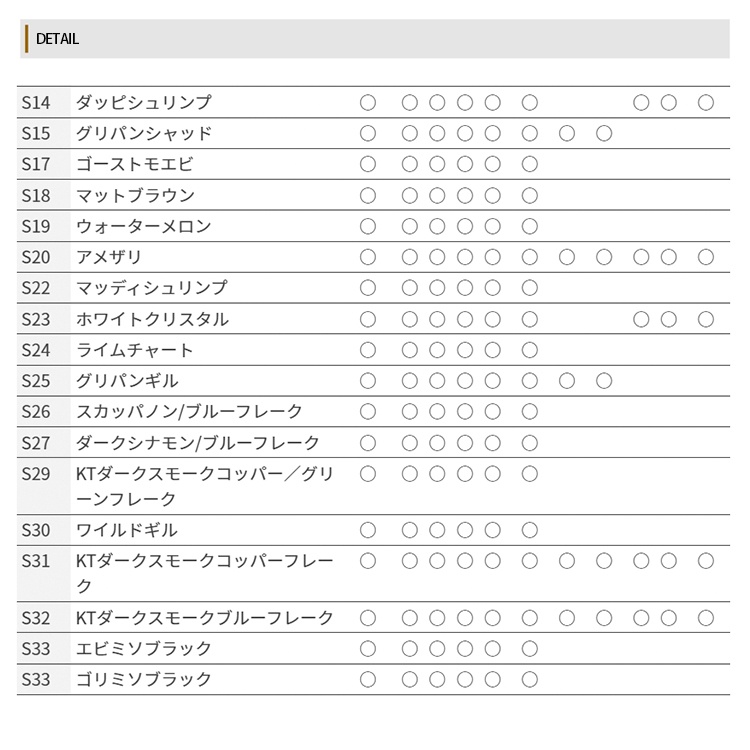Click the last circle in the S20 アメザリ row
This screenshot has width=750, height=750.
pos(706,257)
